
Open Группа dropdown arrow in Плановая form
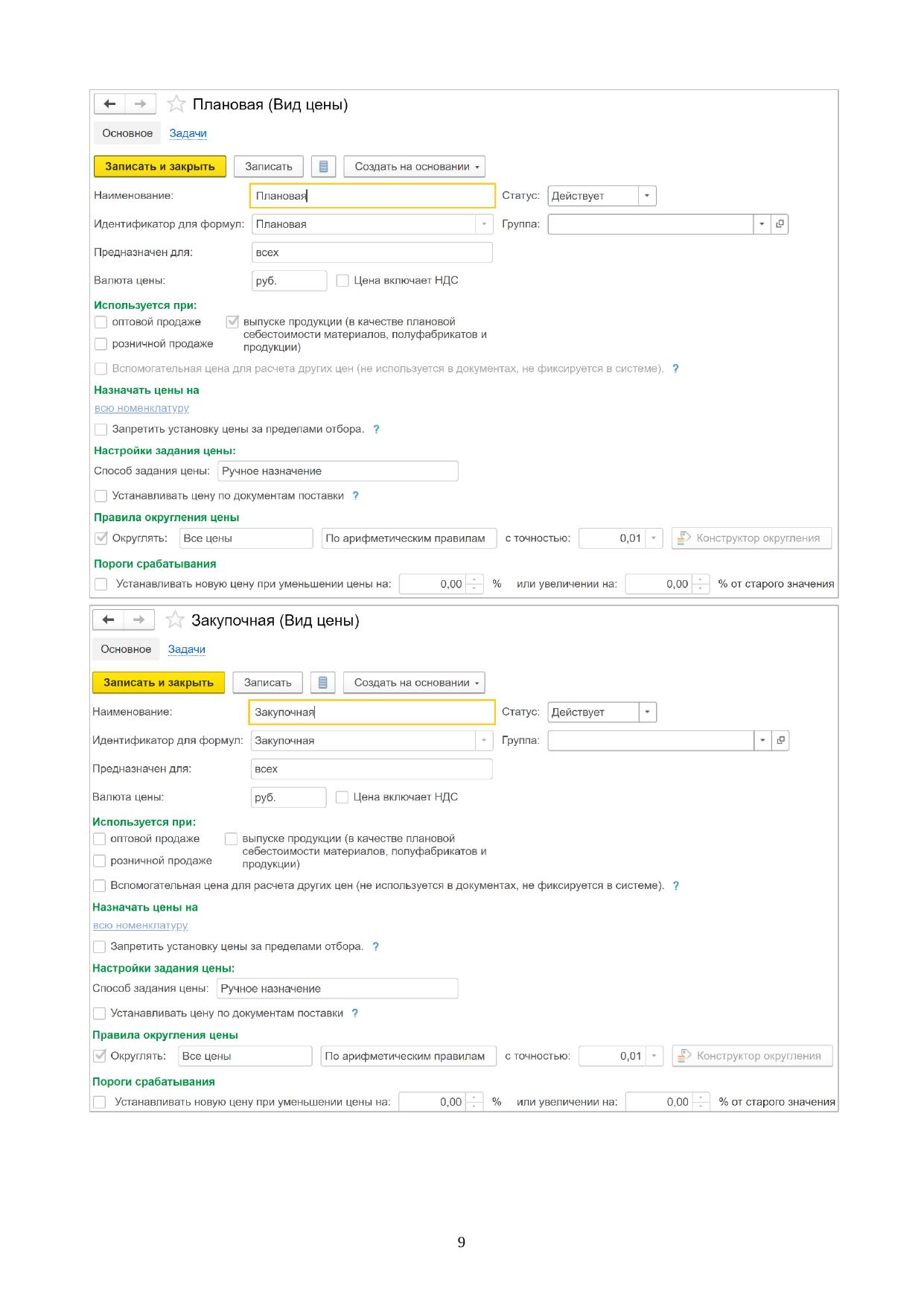click(x=762, y=224)
